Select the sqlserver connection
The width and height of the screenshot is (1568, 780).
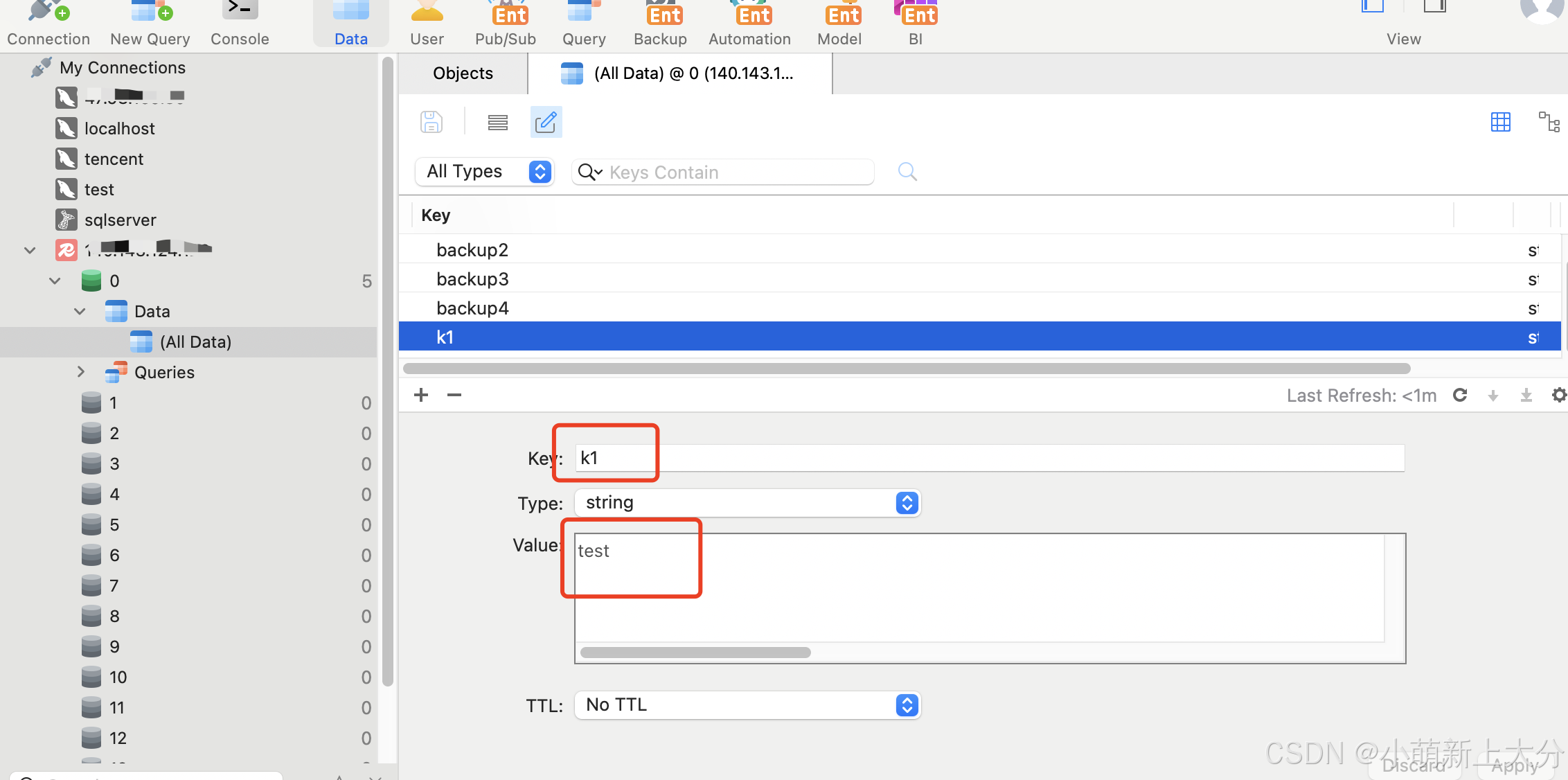120,220
